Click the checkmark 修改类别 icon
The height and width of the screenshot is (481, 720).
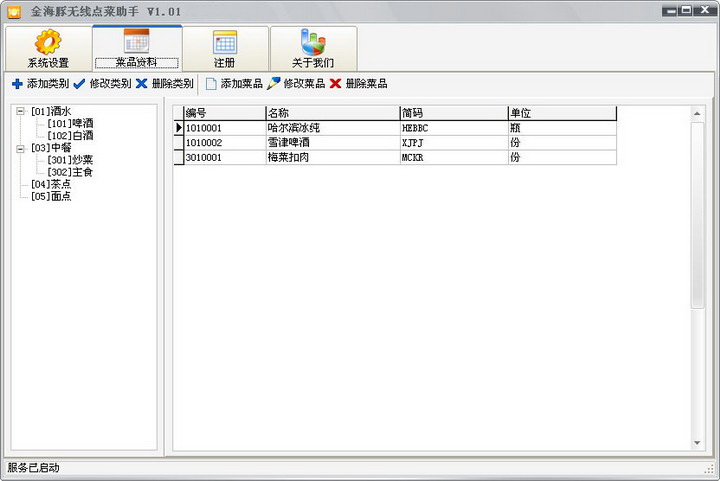click(79, 84)
